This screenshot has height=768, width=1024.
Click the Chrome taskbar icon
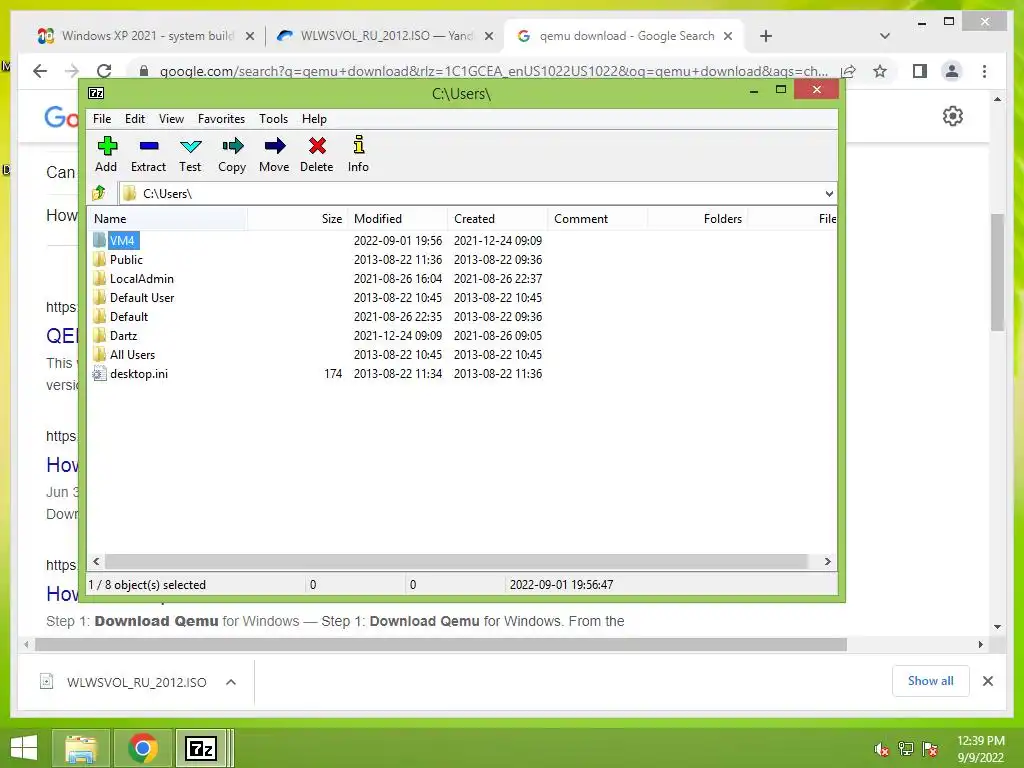click(x=142, y=748)
